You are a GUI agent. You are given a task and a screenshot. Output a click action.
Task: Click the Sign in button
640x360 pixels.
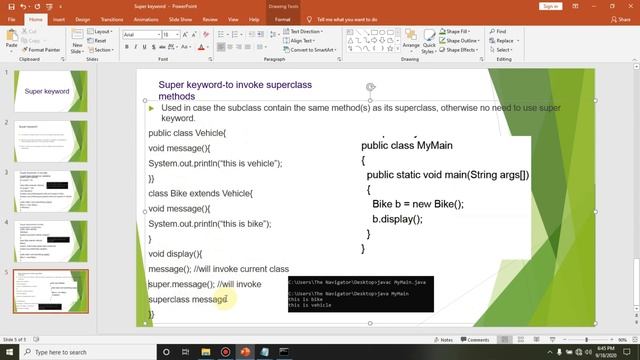point(550,7)
